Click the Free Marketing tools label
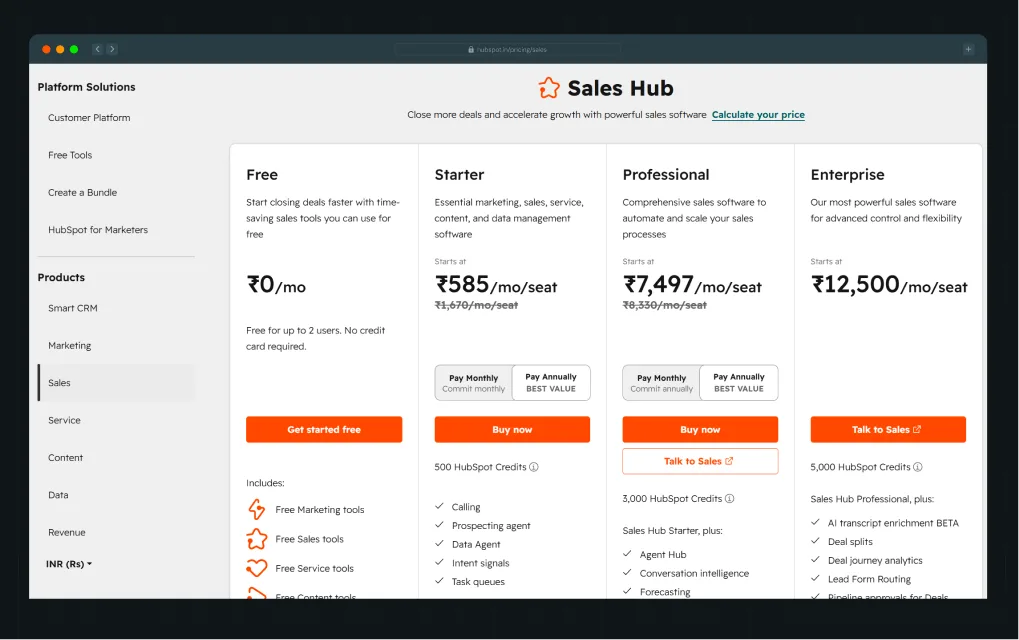 pyautogui.click(x=320, y=510)
